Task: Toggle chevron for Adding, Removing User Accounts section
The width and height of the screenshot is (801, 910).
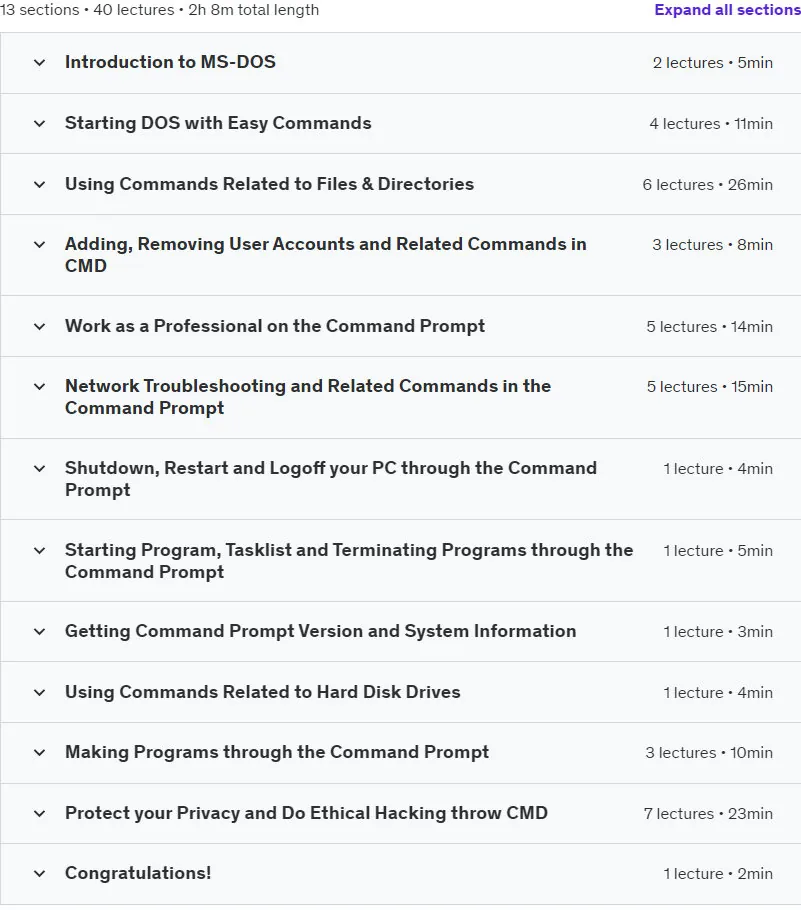Action: (39, 244)
